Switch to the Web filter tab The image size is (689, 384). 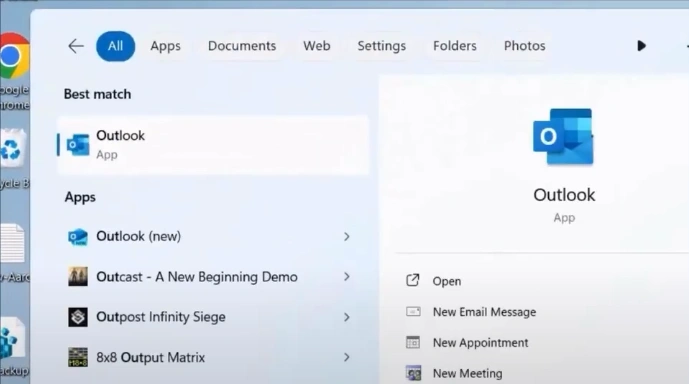tap(316, 46)
